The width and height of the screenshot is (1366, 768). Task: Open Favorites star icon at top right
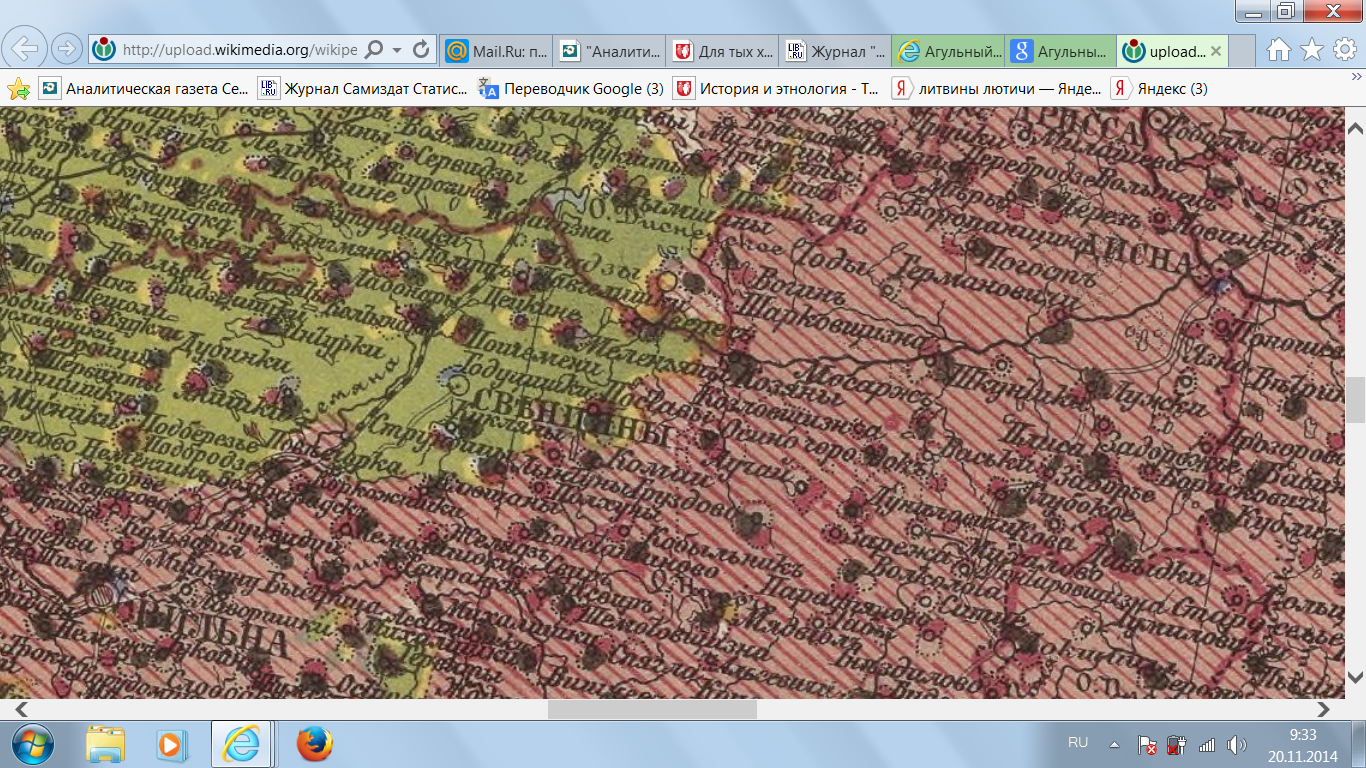pyautogui.click(x=1312, y=49)
